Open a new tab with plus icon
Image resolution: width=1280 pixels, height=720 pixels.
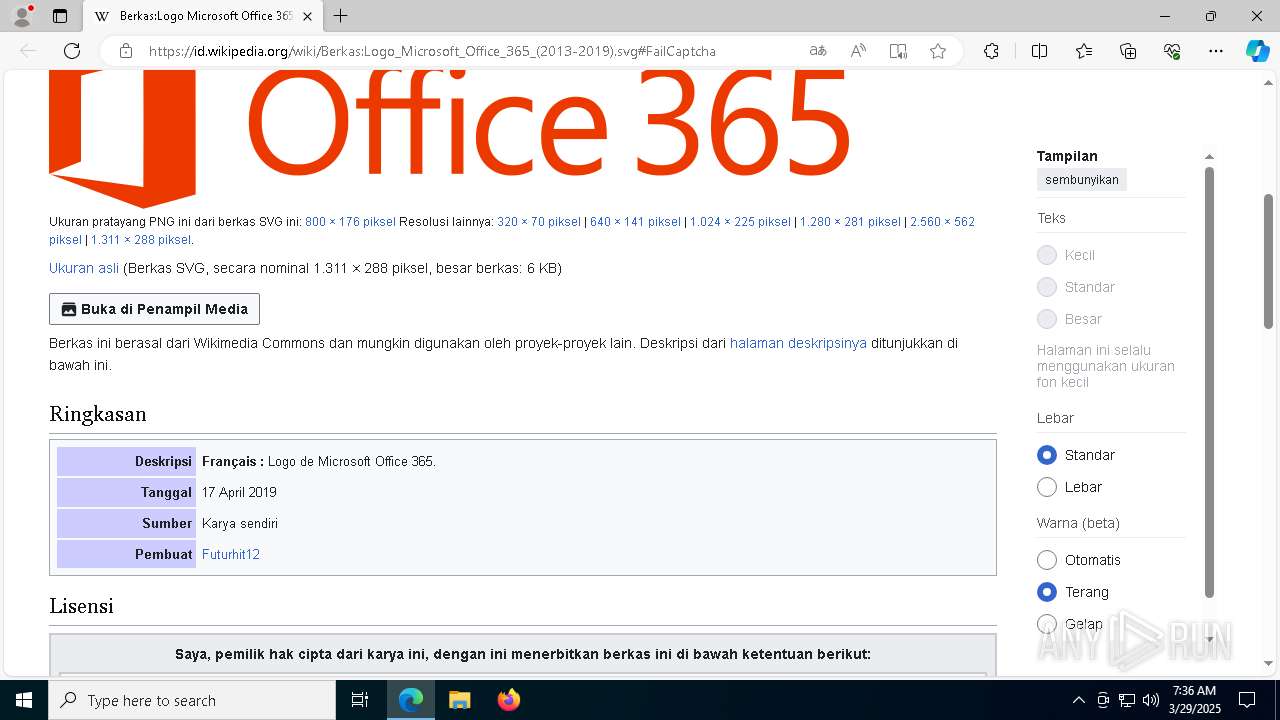click(341, 16)
